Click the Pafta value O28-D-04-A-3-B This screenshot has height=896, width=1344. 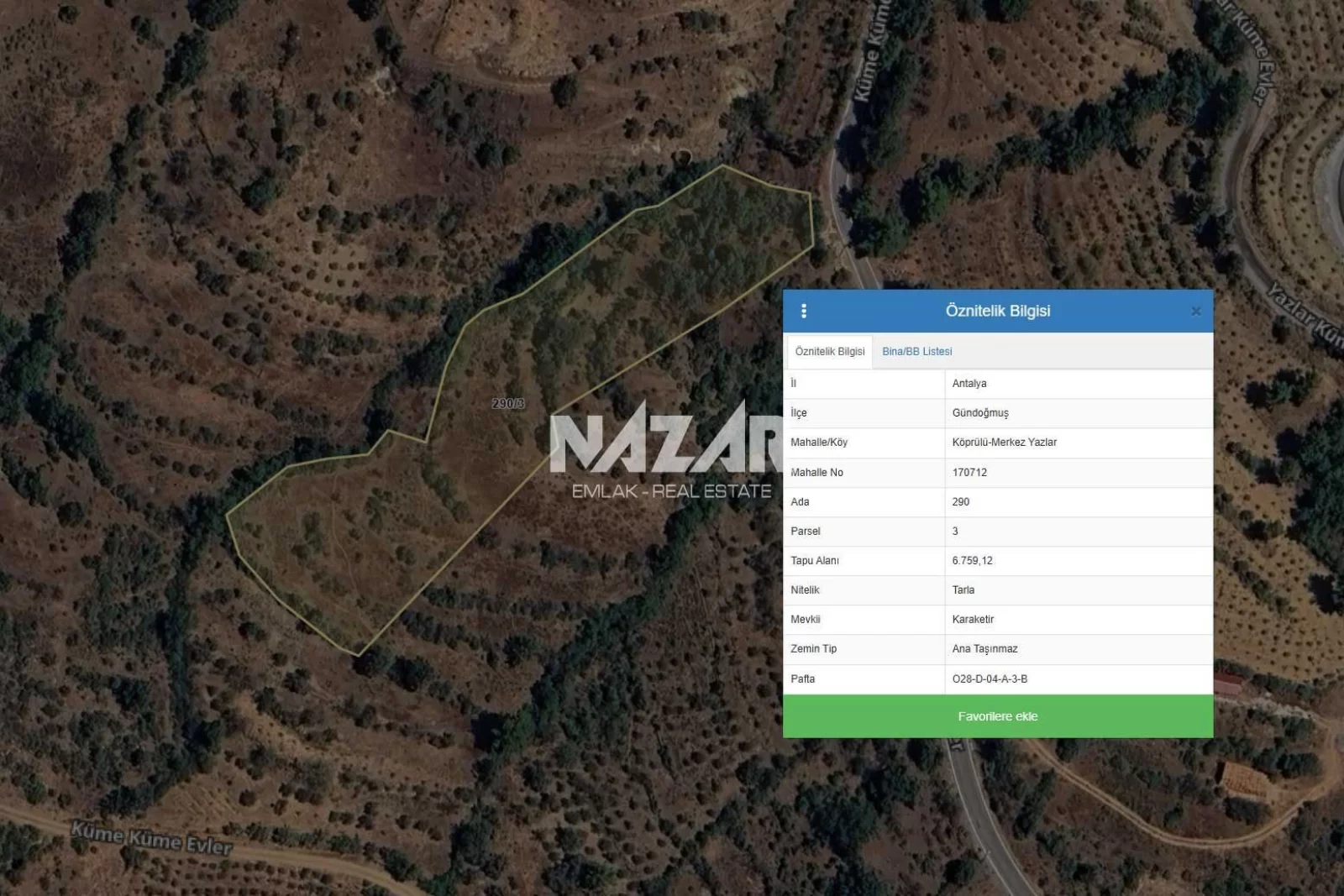(990, 679)
